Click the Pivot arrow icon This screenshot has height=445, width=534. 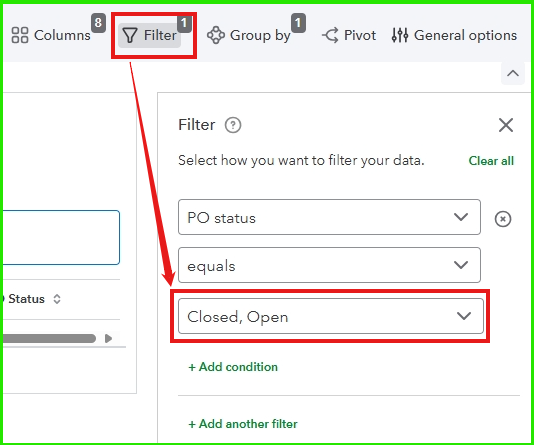330,35
